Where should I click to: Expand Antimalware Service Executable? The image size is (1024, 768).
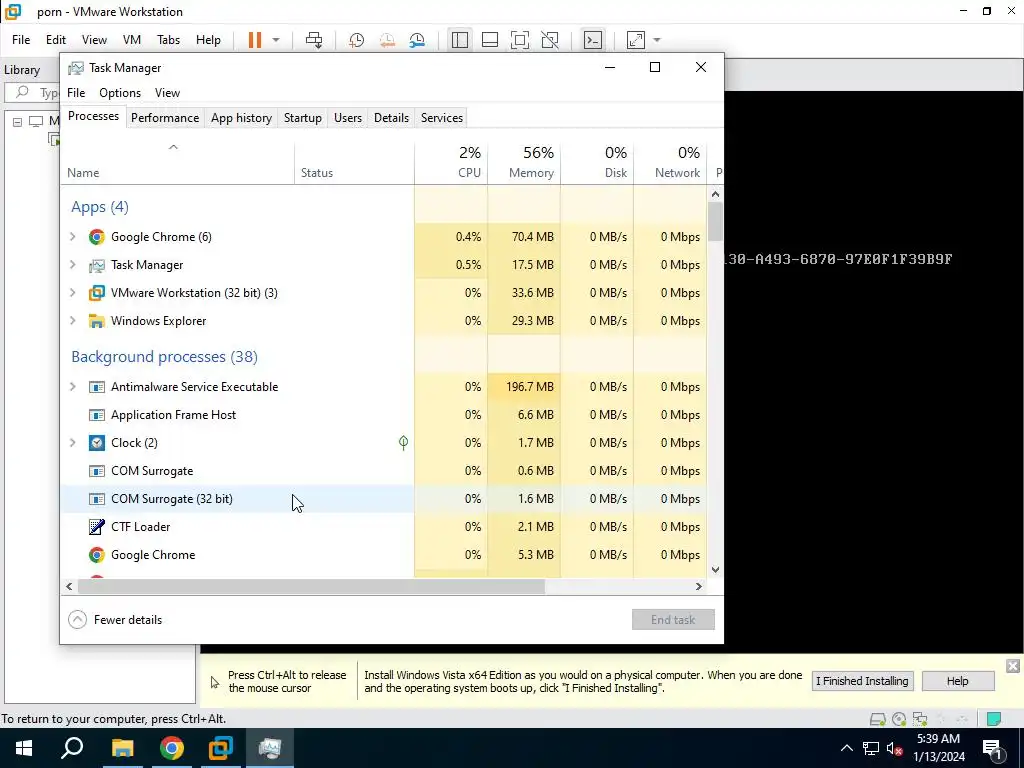72,387
